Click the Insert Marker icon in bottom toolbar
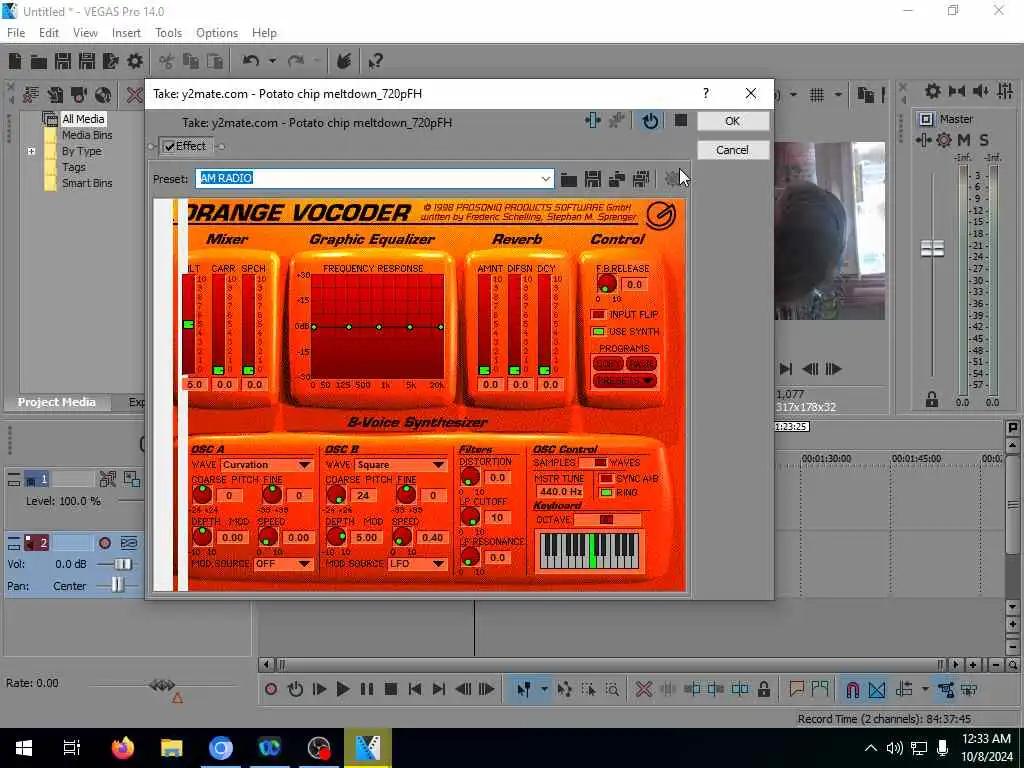1024x768 pixels. point(796,688)
